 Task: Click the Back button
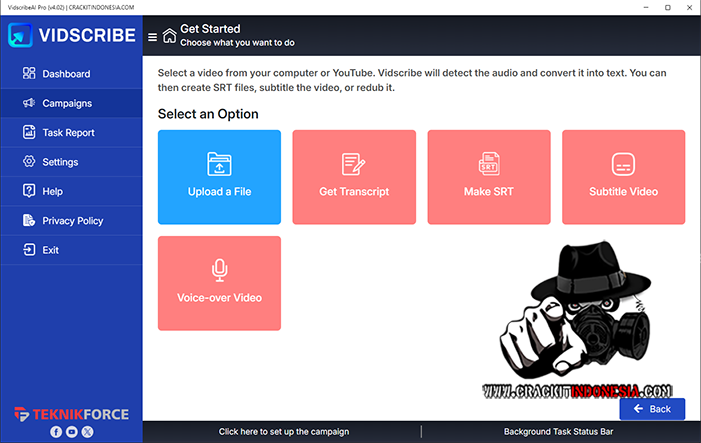click(x=652, y=409)
